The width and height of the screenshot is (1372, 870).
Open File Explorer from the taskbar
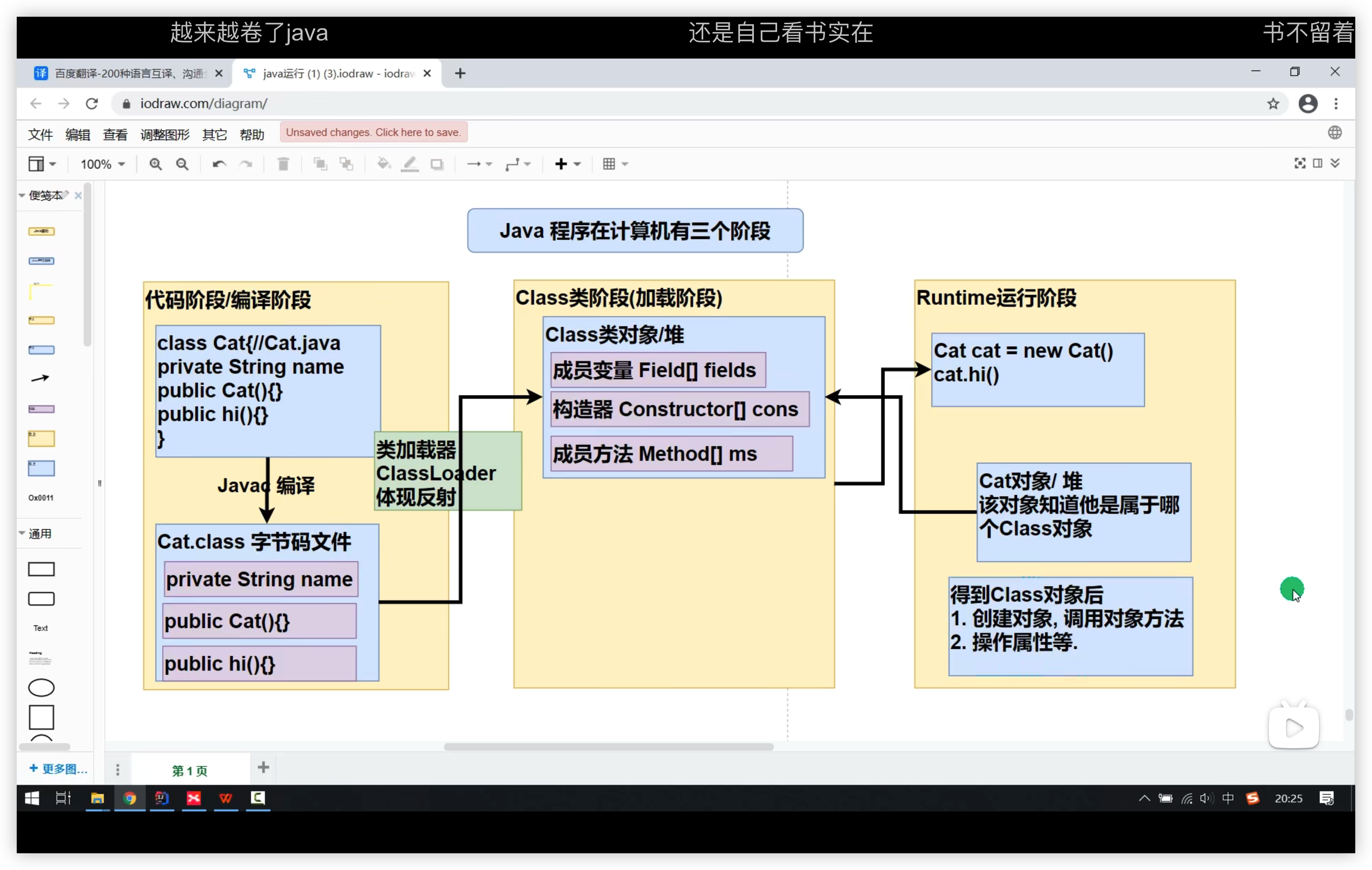coord(98,797)
